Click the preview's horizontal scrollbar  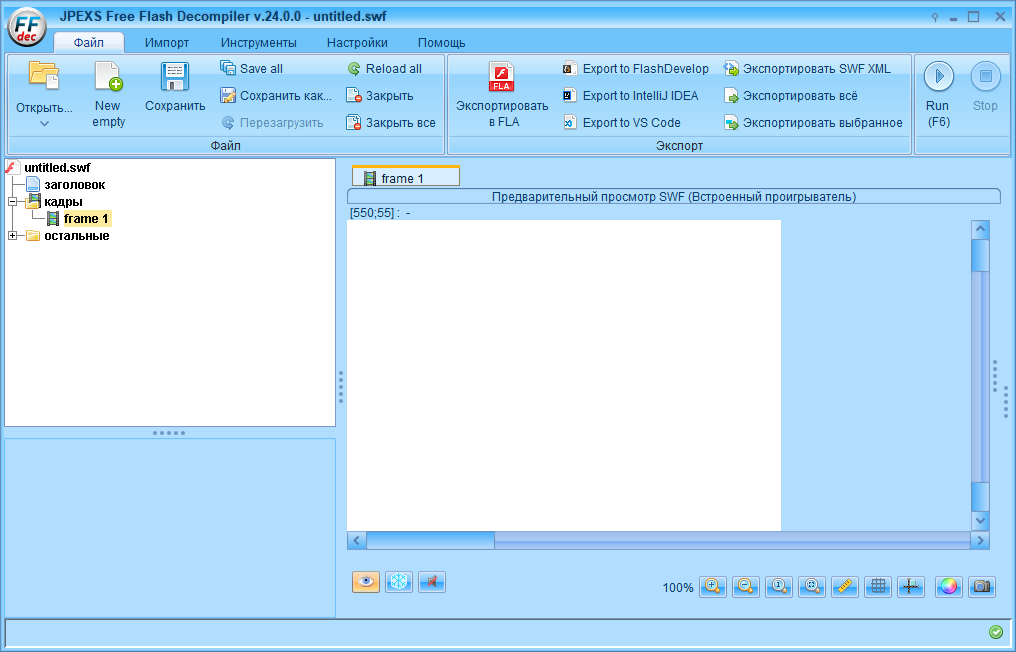pos(430,540)
